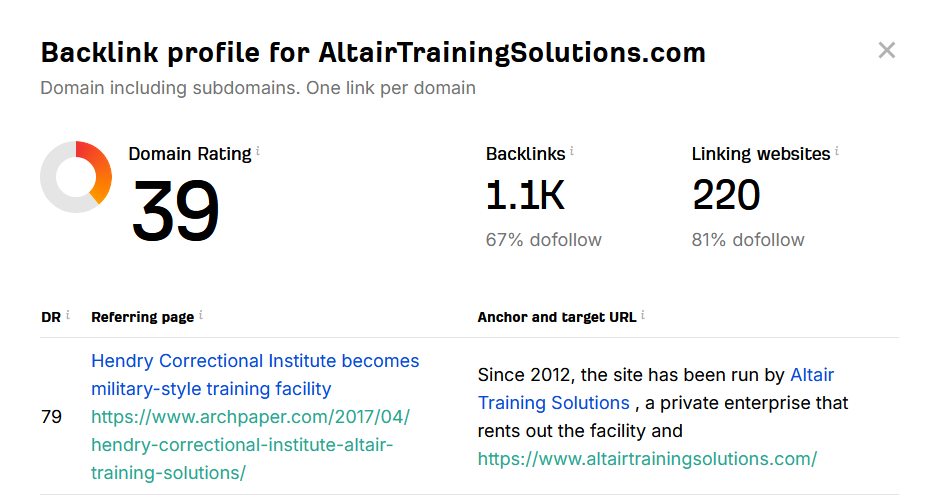The image size is (929, 496).
Task: Open the archpaper.com referring page URL
Action: 250,444
